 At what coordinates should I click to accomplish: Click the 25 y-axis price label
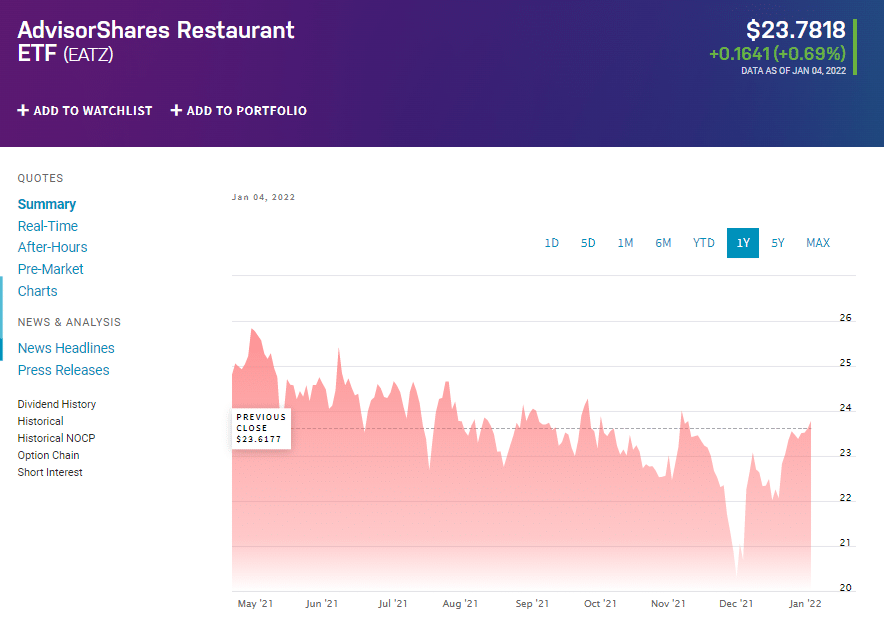(x=845, y=363)
